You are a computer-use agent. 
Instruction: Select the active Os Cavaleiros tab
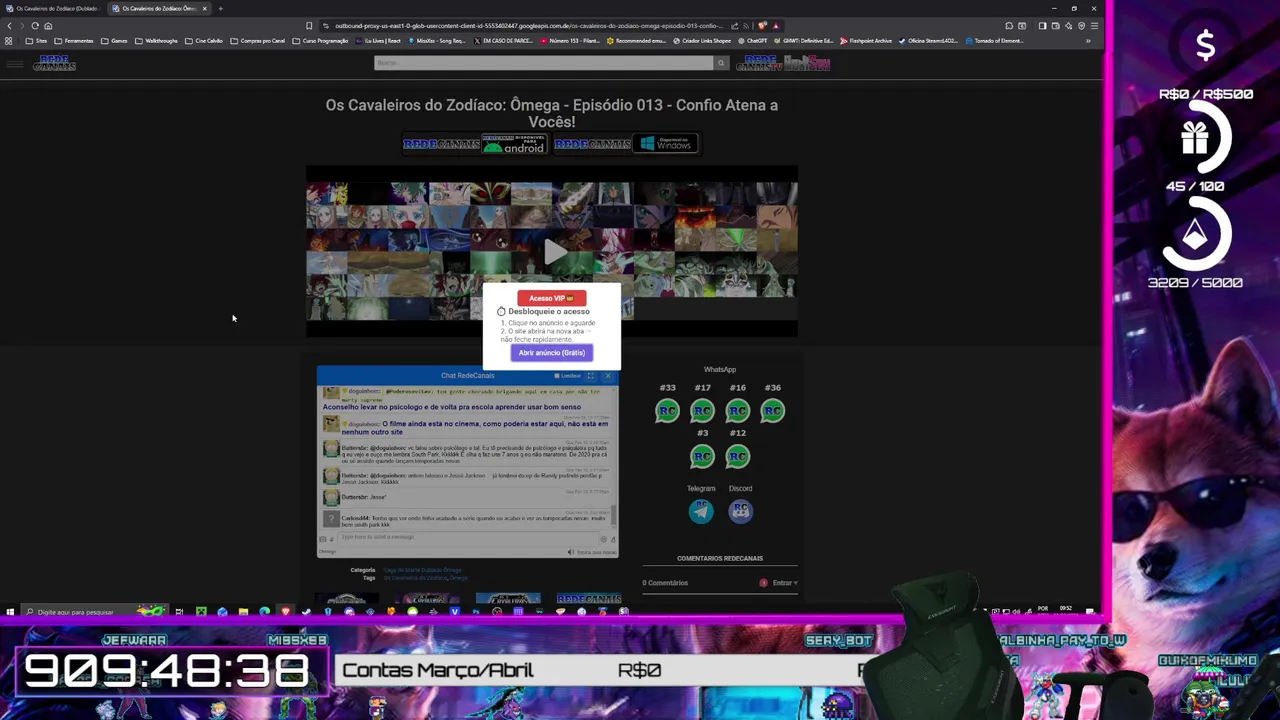point(158,8)
